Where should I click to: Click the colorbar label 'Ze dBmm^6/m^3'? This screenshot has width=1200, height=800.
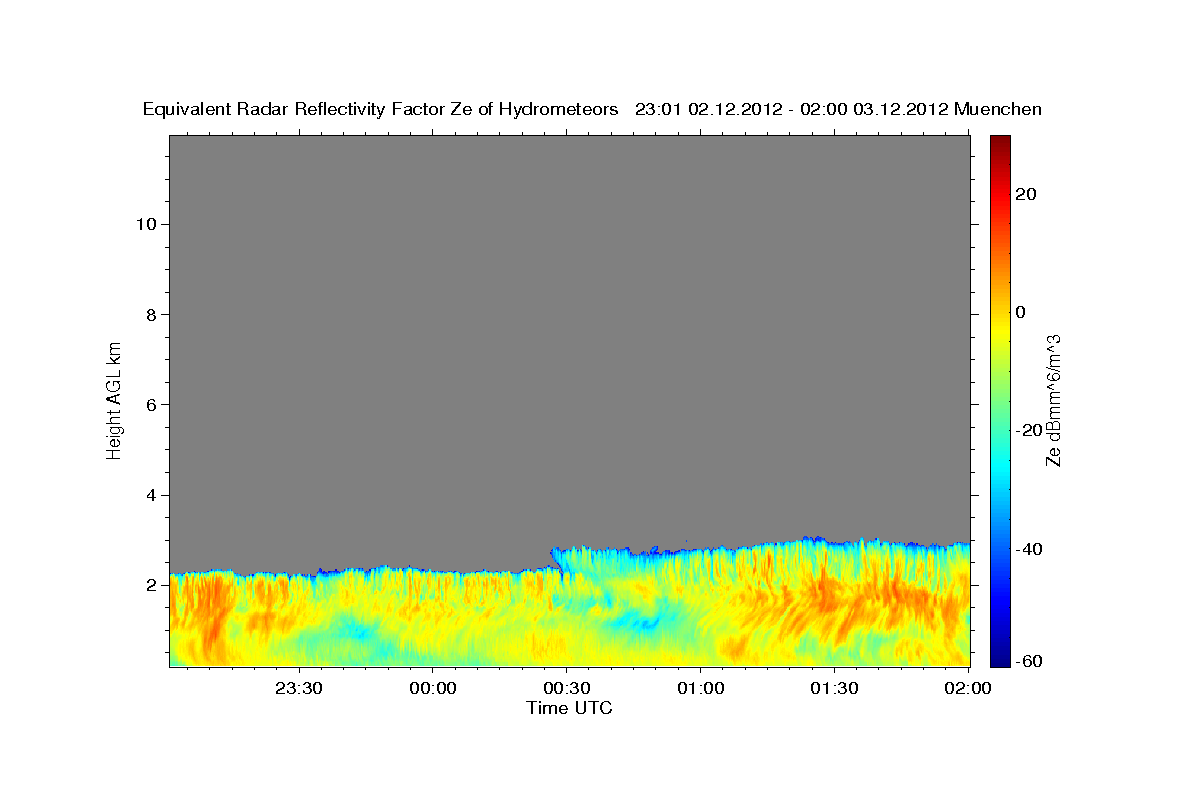point(1052,400)
